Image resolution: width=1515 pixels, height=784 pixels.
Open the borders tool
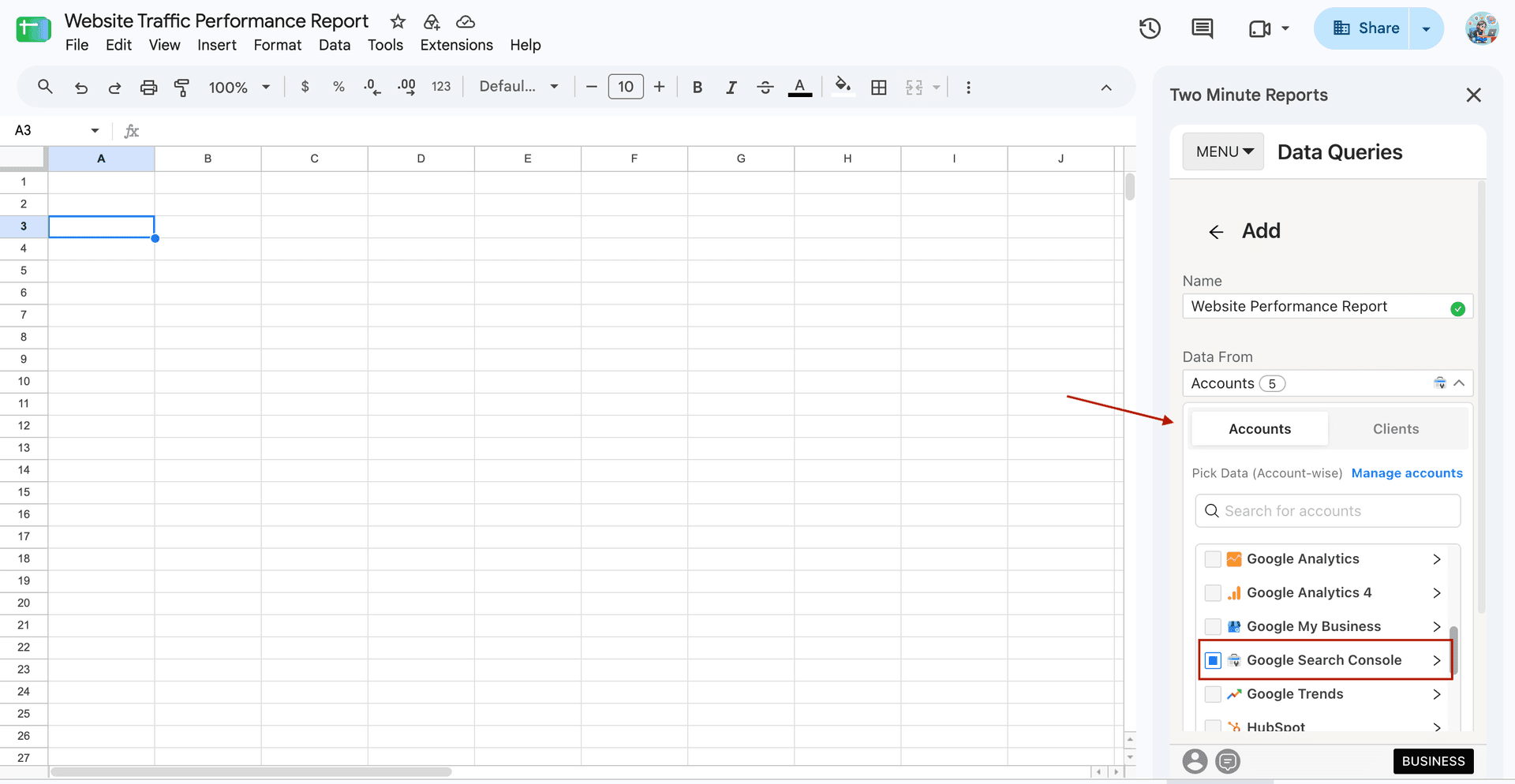(879, 88)
